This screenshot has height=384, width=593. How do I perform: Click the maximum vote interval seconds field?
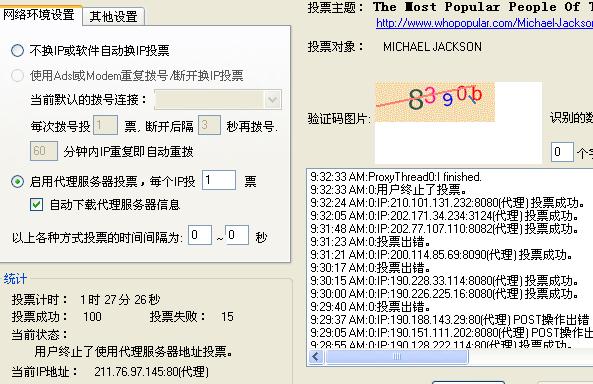coord(237,235)
